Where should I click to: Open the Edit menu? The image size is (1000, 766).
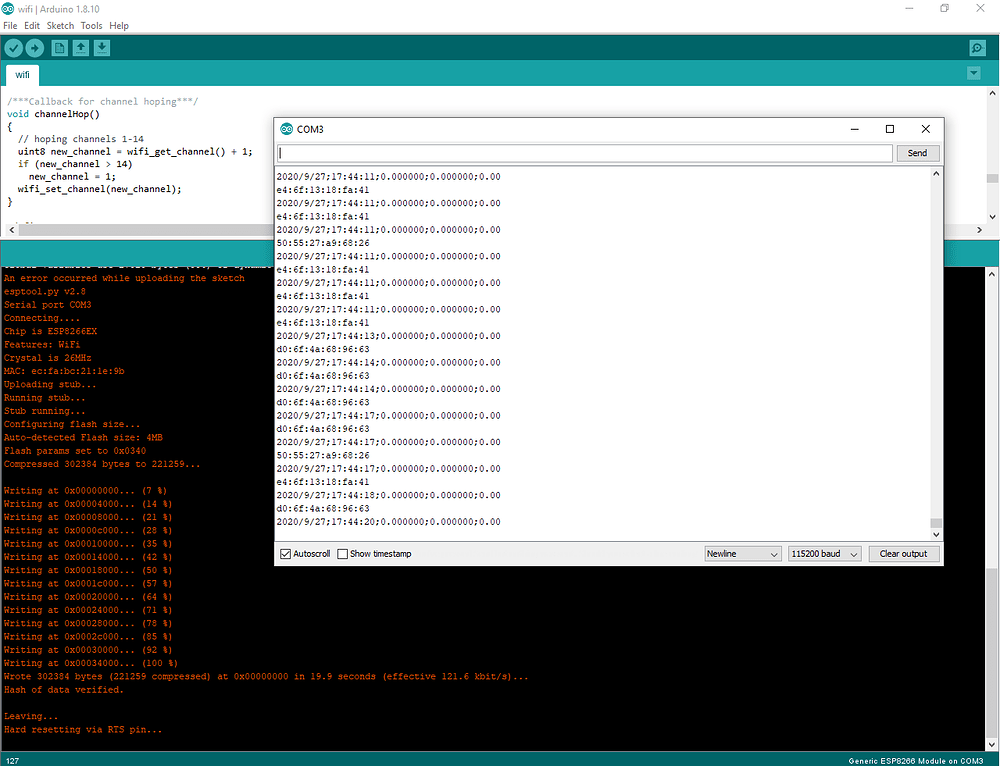(x=32, y=26)
